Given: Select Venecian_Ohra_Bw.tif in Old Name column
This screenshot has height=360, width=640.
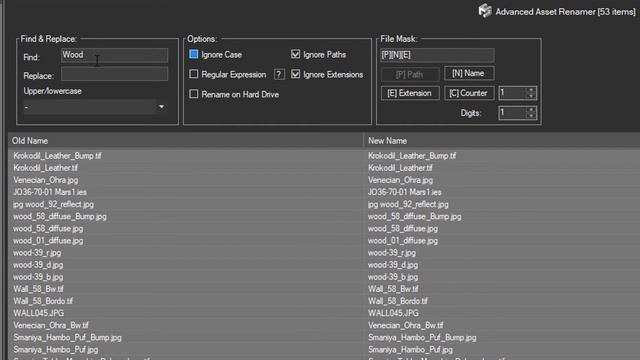Looking at the screenshot, I should click(51, 325).
